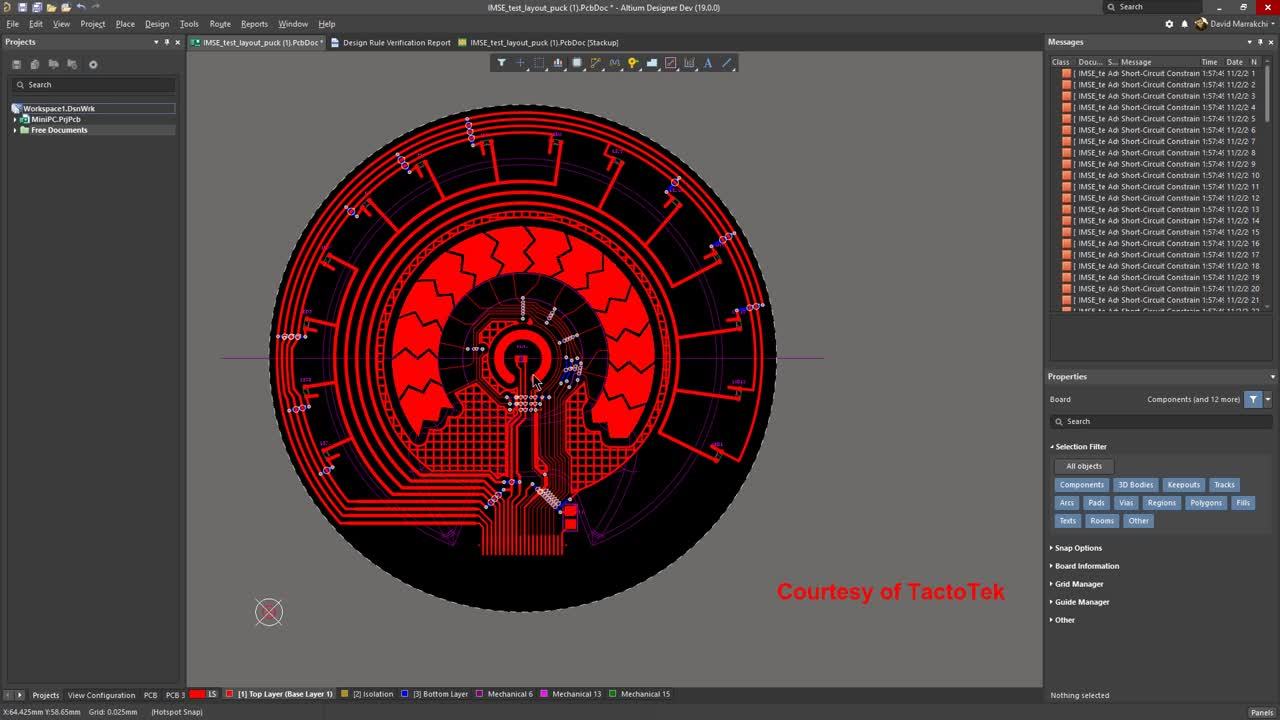Select the length tuning squiggle tool
Screen dimensions: 1280x720
(x=615, y=63)
